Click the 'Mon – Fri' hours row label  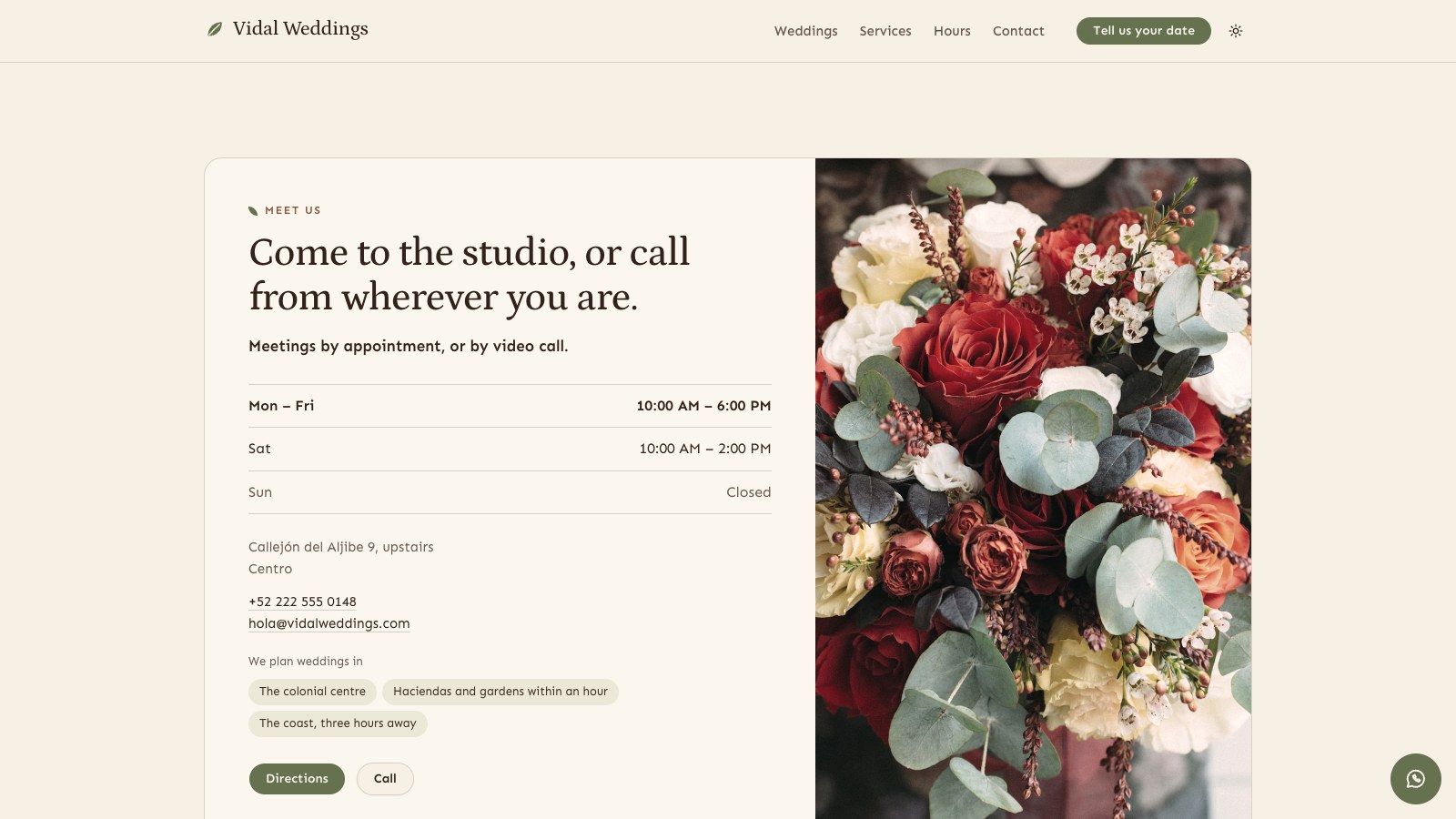pyautogui.click(x=281, y=406)
